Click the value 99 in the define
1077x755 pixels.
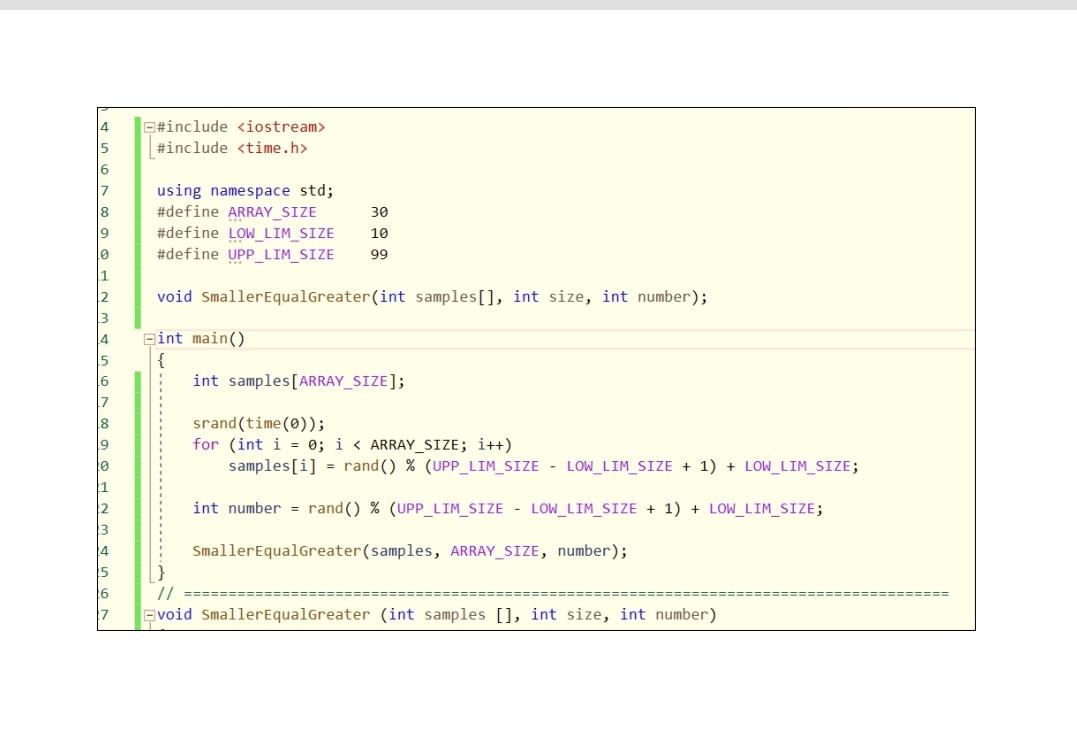379,255
